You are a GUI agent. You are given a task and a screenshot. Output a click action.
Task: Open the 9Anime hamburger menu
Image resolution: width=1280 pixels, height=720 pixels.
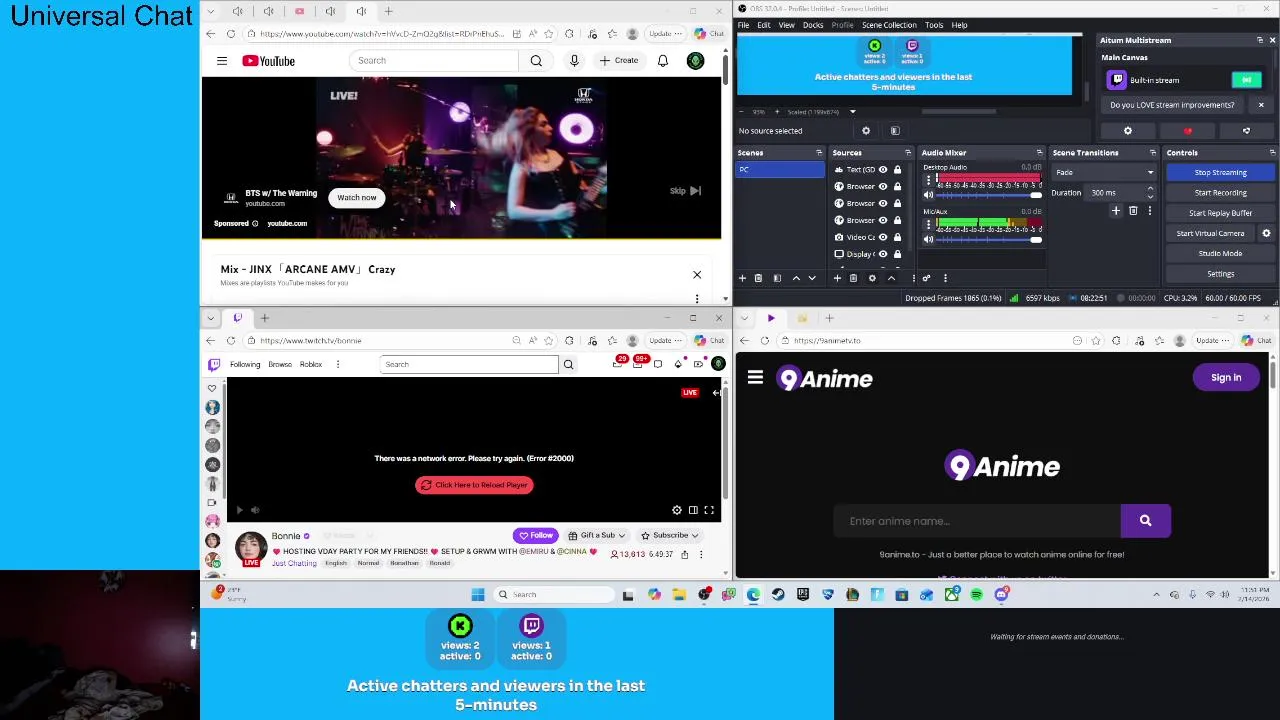coord(755,378)
